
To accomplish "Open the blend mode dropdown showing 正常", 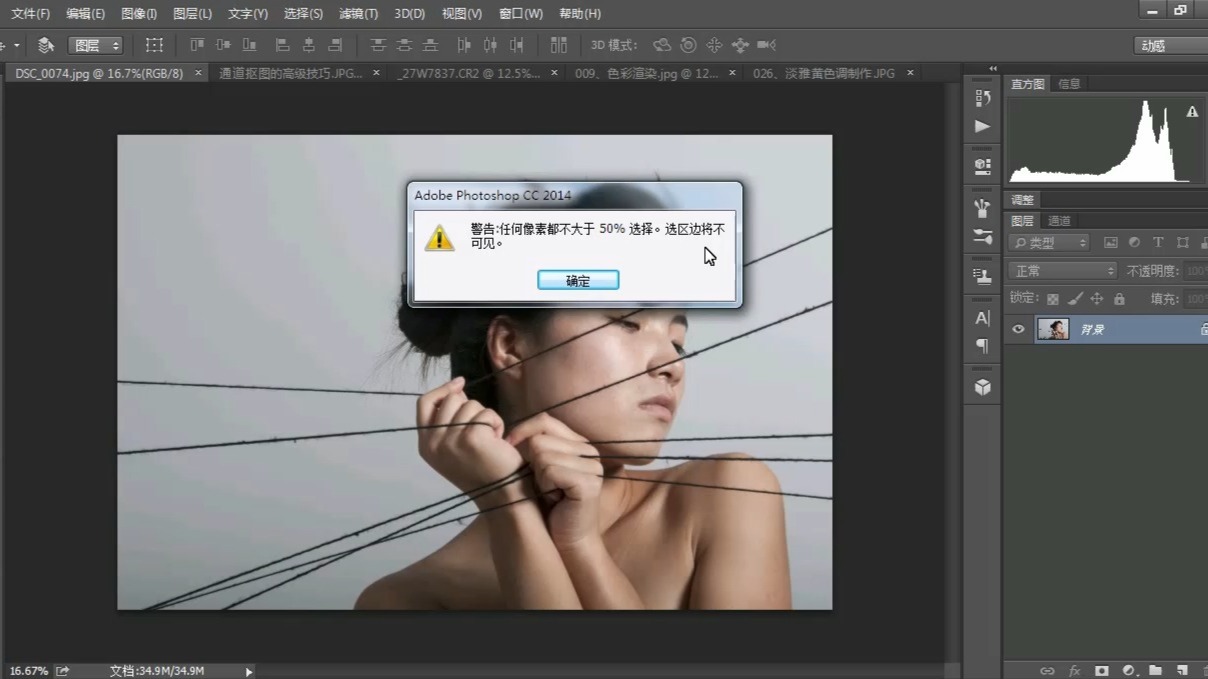I will pos(1062,270).
